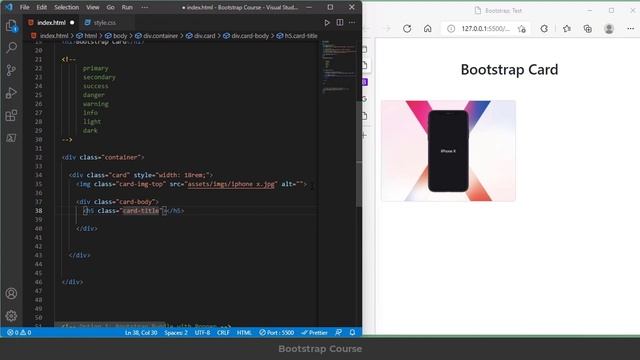Image resolution: width=640 pixels, height=360 pixels.
Task: Open body breadcrumb segment
Action: click(120, 36)
